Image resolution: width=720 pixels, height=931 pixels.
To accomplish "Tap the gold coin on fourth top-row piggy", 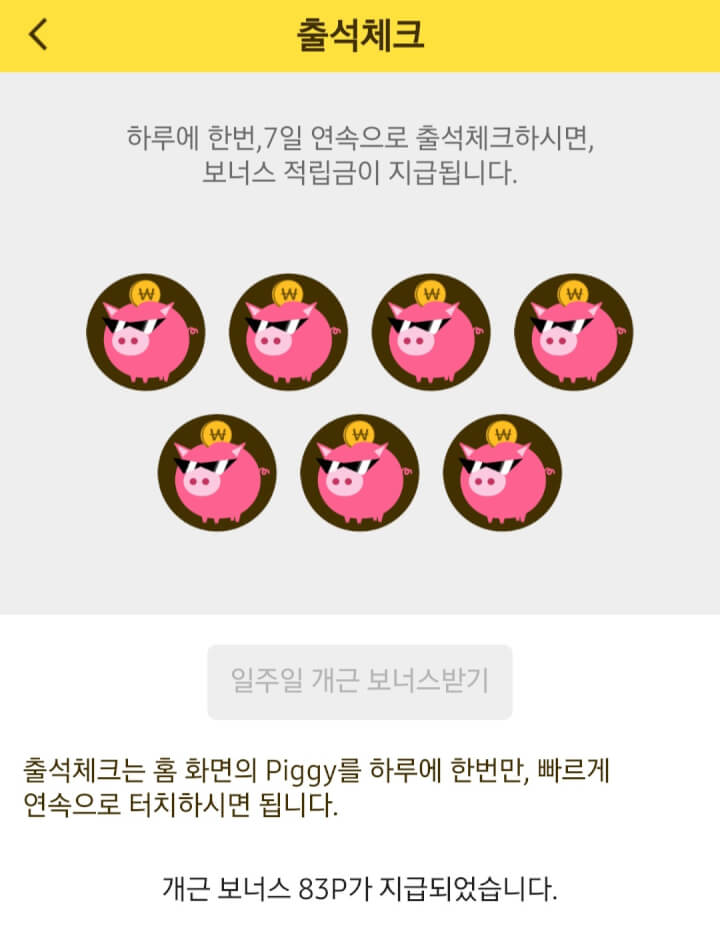I will pyautogui.click(x=573, y=293).
